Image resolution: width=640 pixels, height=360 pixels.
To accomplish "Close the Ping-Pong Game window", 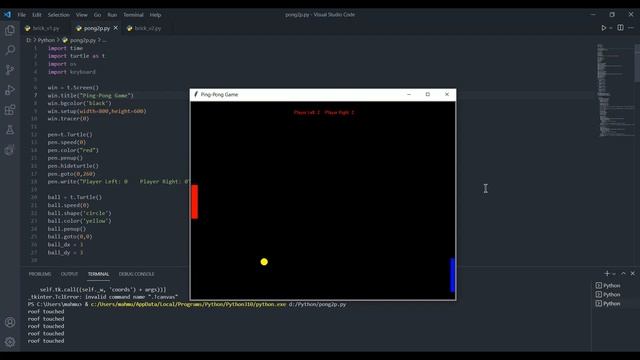I will click(x=447, y=94).
